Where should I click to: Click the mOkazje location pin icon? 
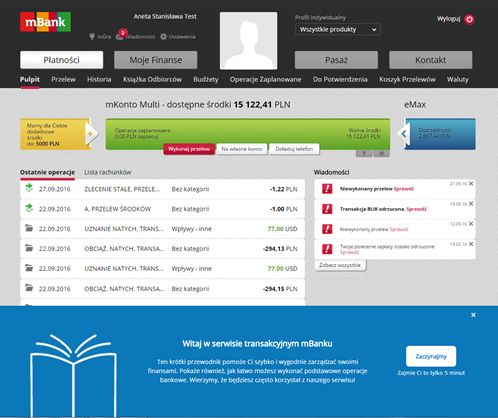tap(92, 37)
